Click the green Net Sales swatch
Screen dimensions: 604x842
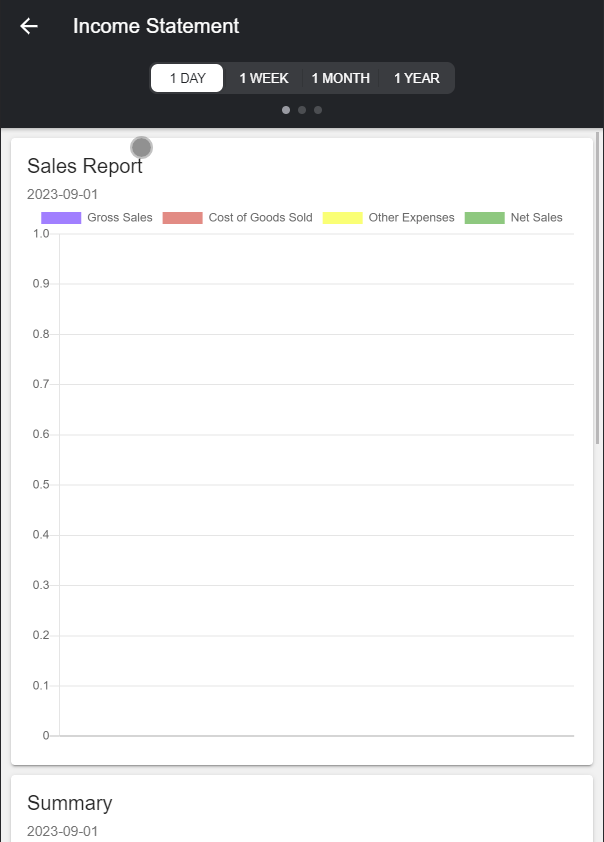(x=484, y=218)
